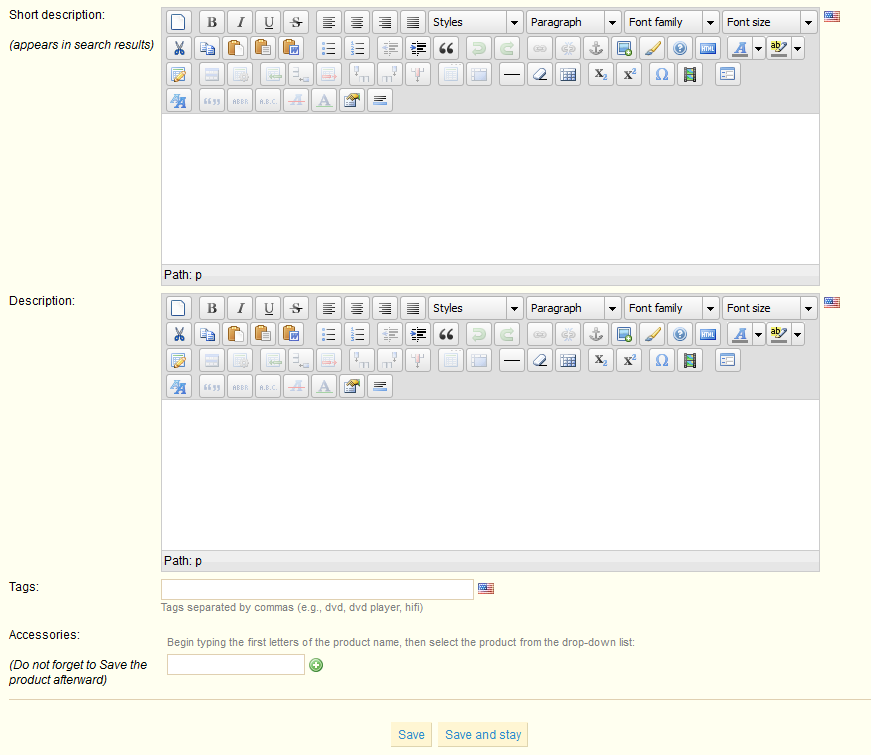871x755 pixels.
Task: Open Styles dropdown in Description editor
Action: 475,308
